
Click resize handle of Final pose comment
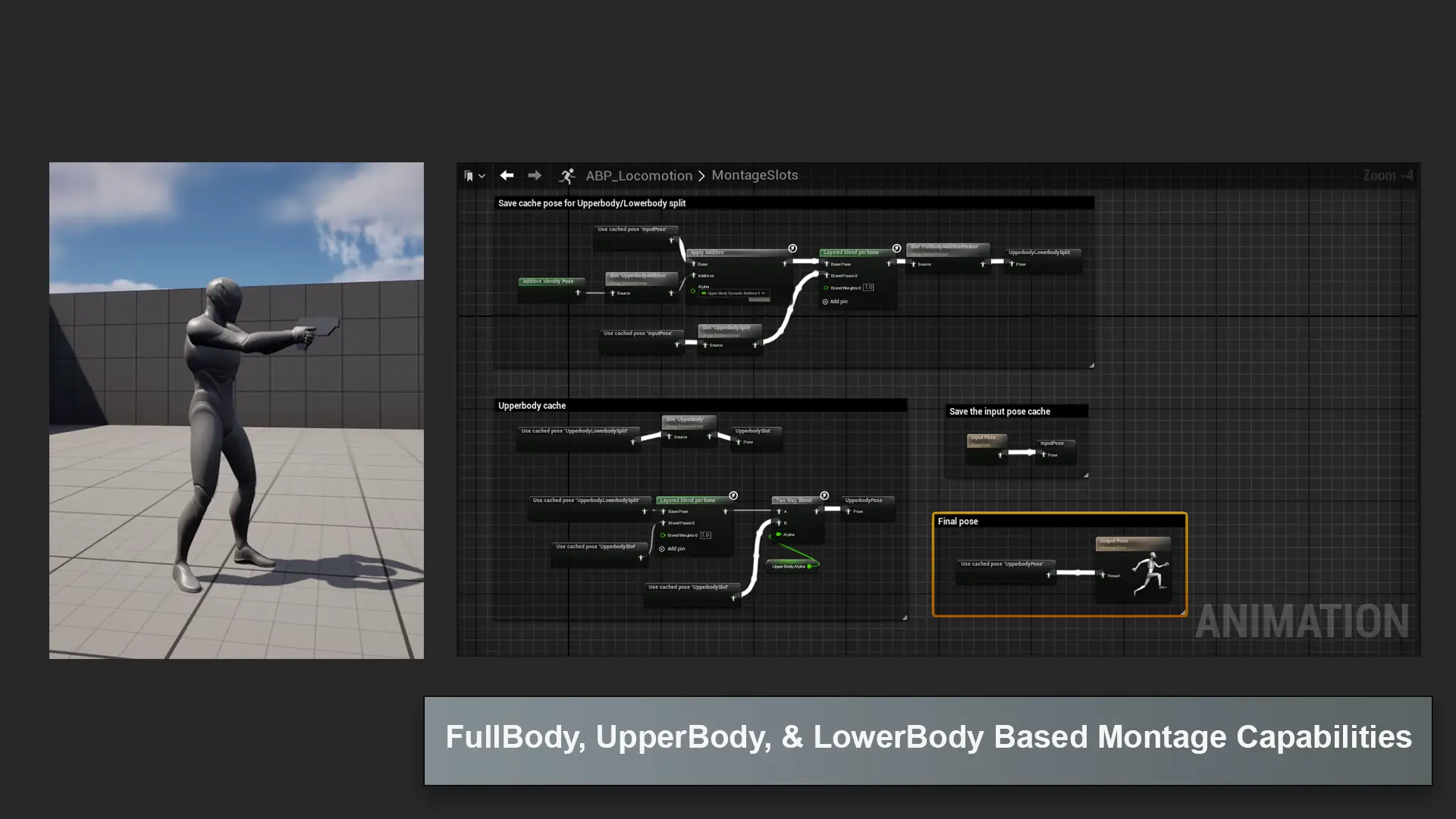click(1182, 612)
